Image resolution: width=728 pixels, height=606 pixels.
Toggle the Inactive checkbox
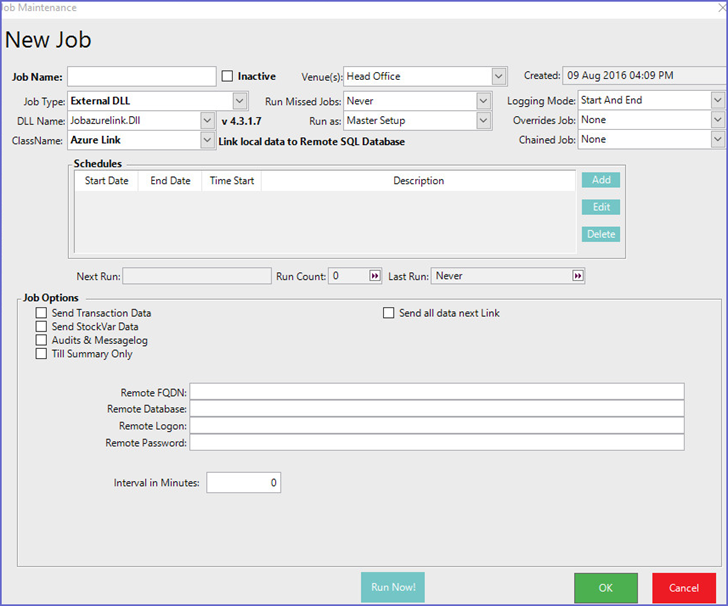click(227, 76)
